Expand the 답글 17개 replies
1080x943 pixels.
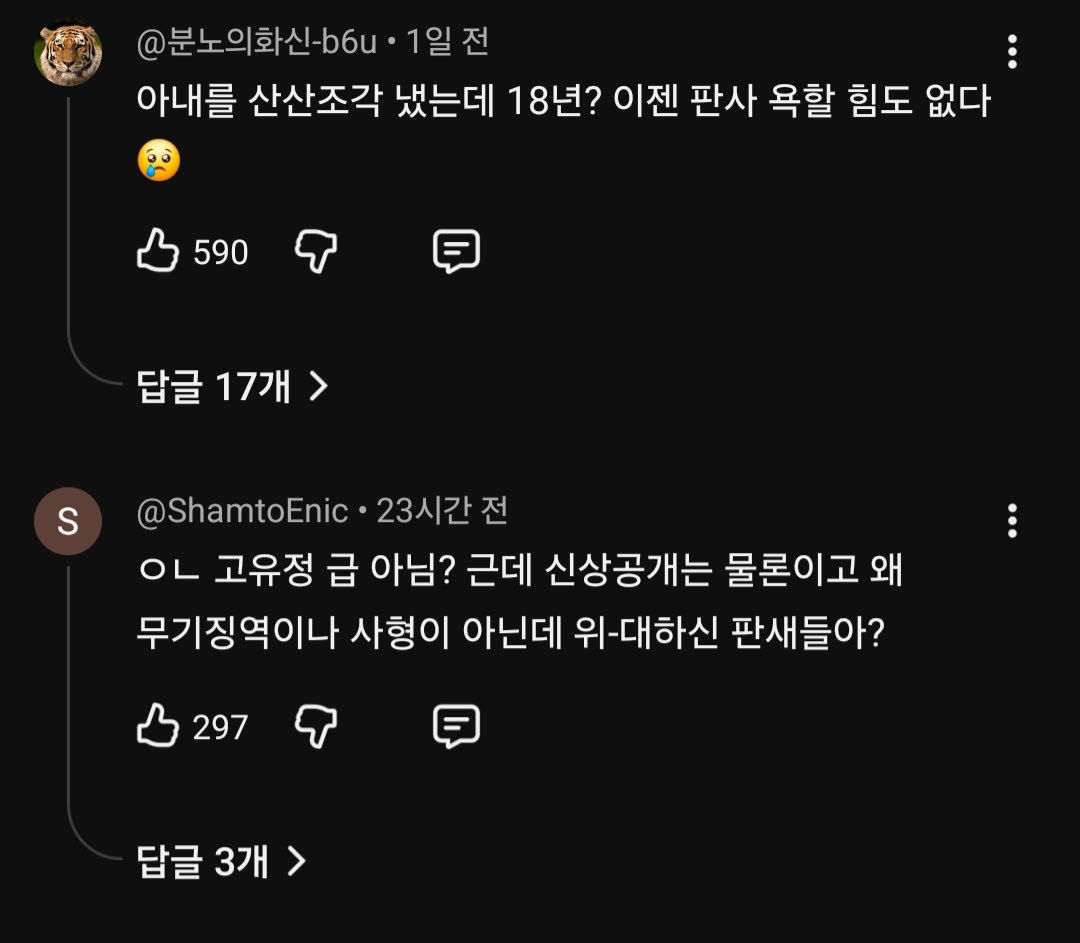pos(232,386)
